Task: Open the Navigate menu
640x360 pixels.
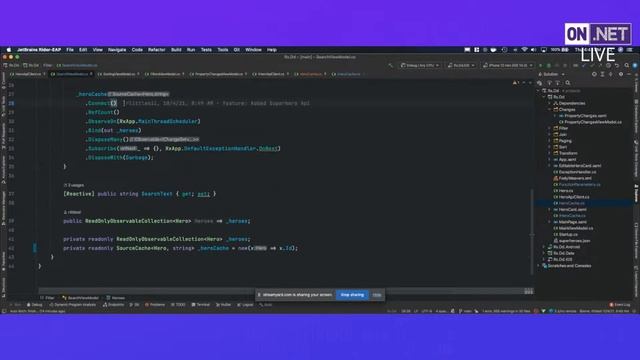Action: [117, 50]
